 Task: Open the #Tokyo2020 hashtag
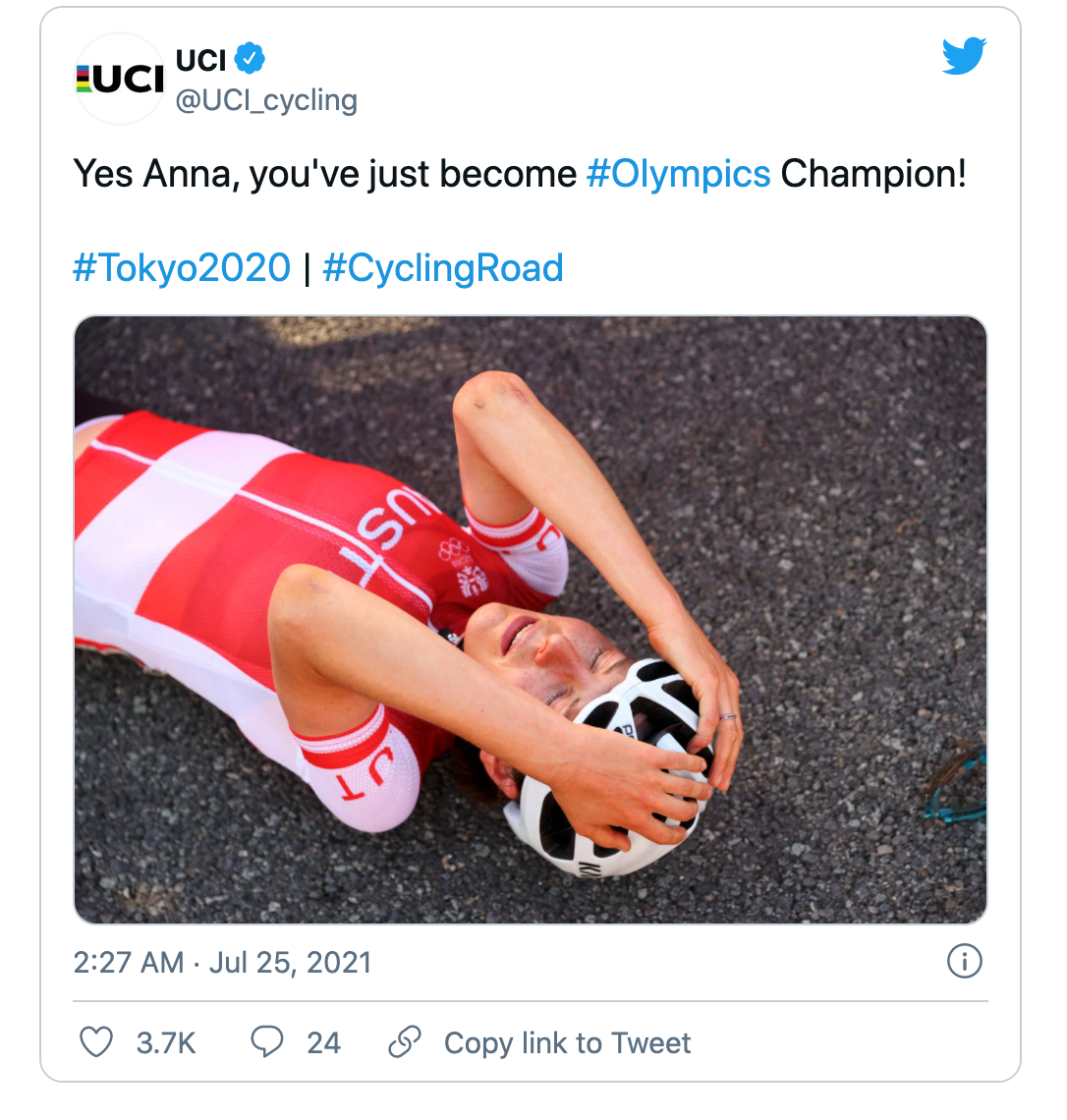click(x=182, y=267)
